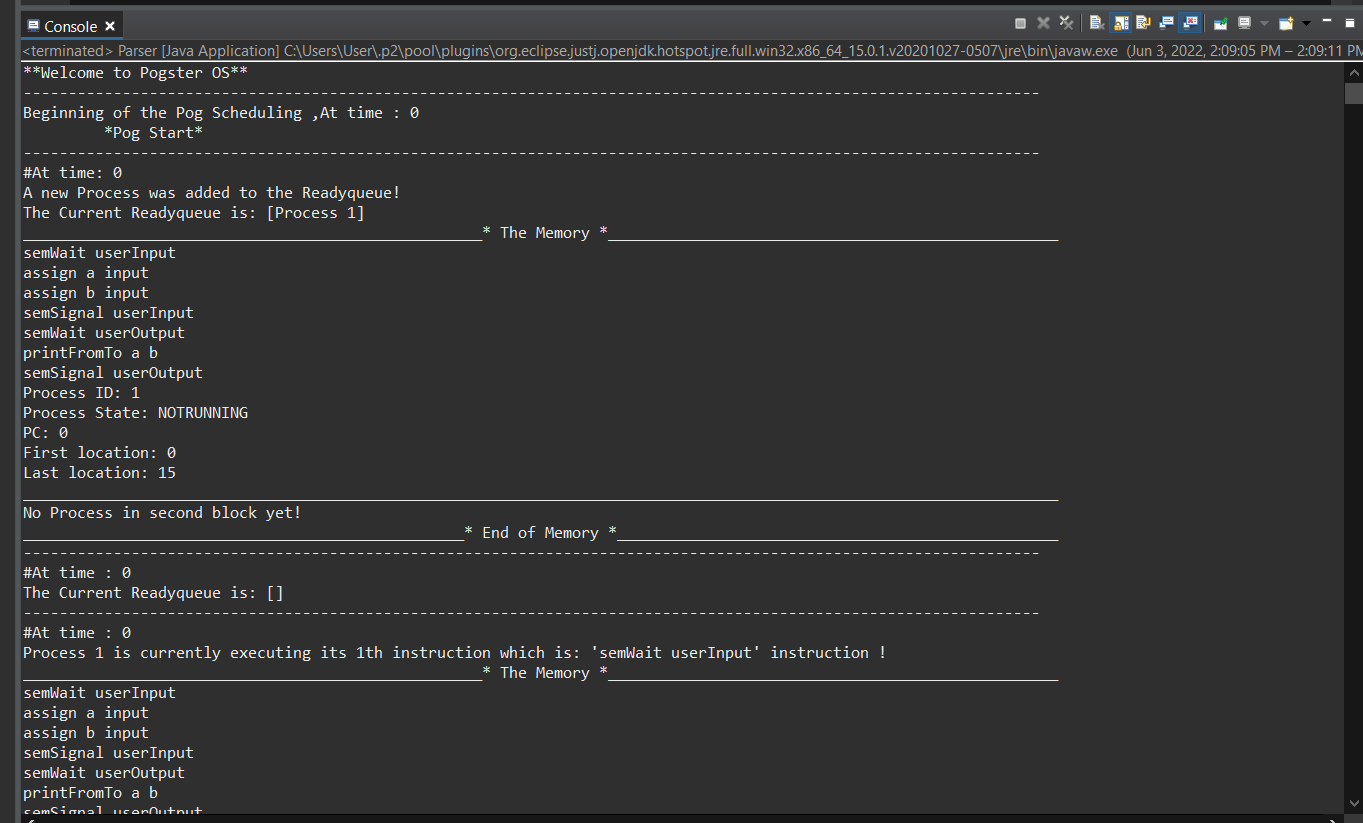Click the '*Pog Start*' line
Screen dimensions: 1363x823
(154, 133)
